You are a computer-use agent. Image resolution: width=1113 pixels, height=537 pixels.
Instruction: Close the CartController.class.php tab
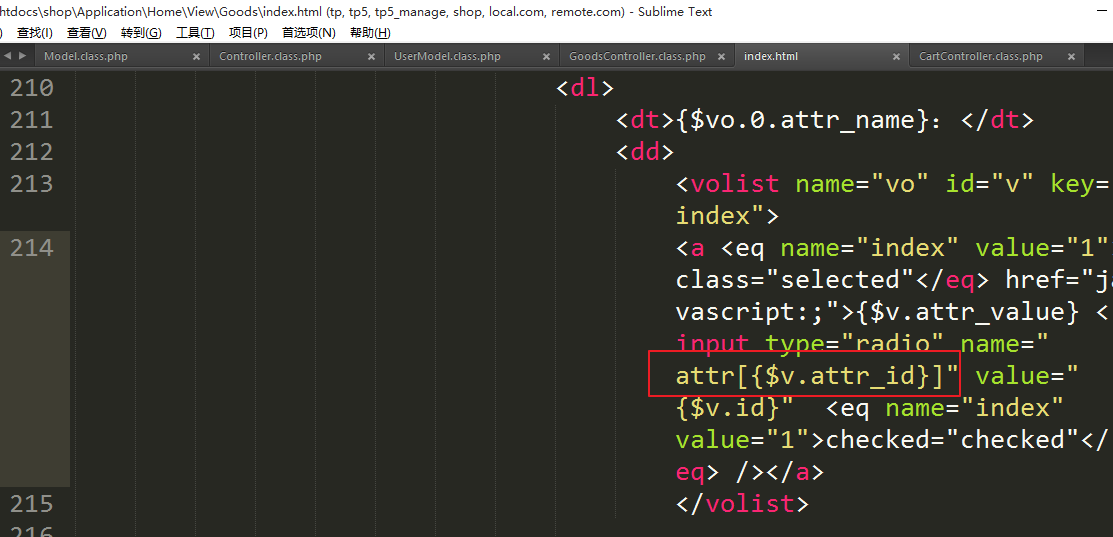[x=1072, y=57]
